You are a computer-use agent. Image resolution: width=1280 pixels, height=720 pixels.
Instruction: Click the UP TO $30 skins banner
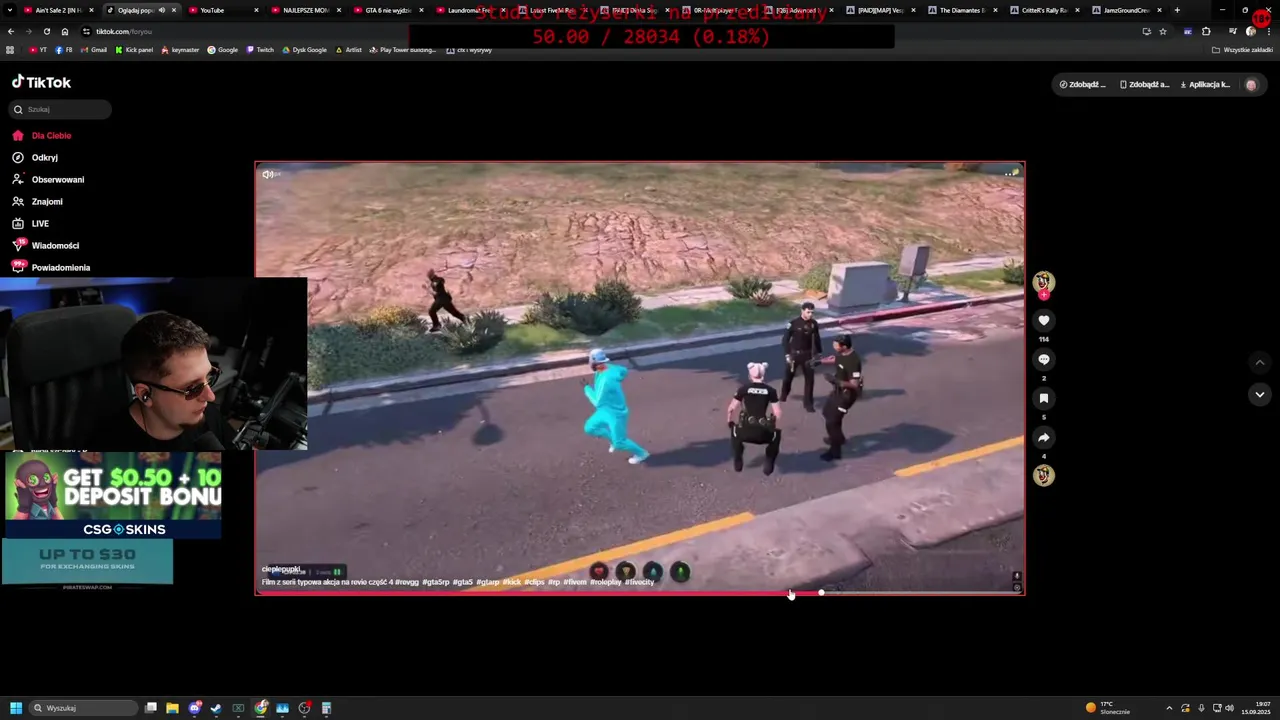[88, 561]
